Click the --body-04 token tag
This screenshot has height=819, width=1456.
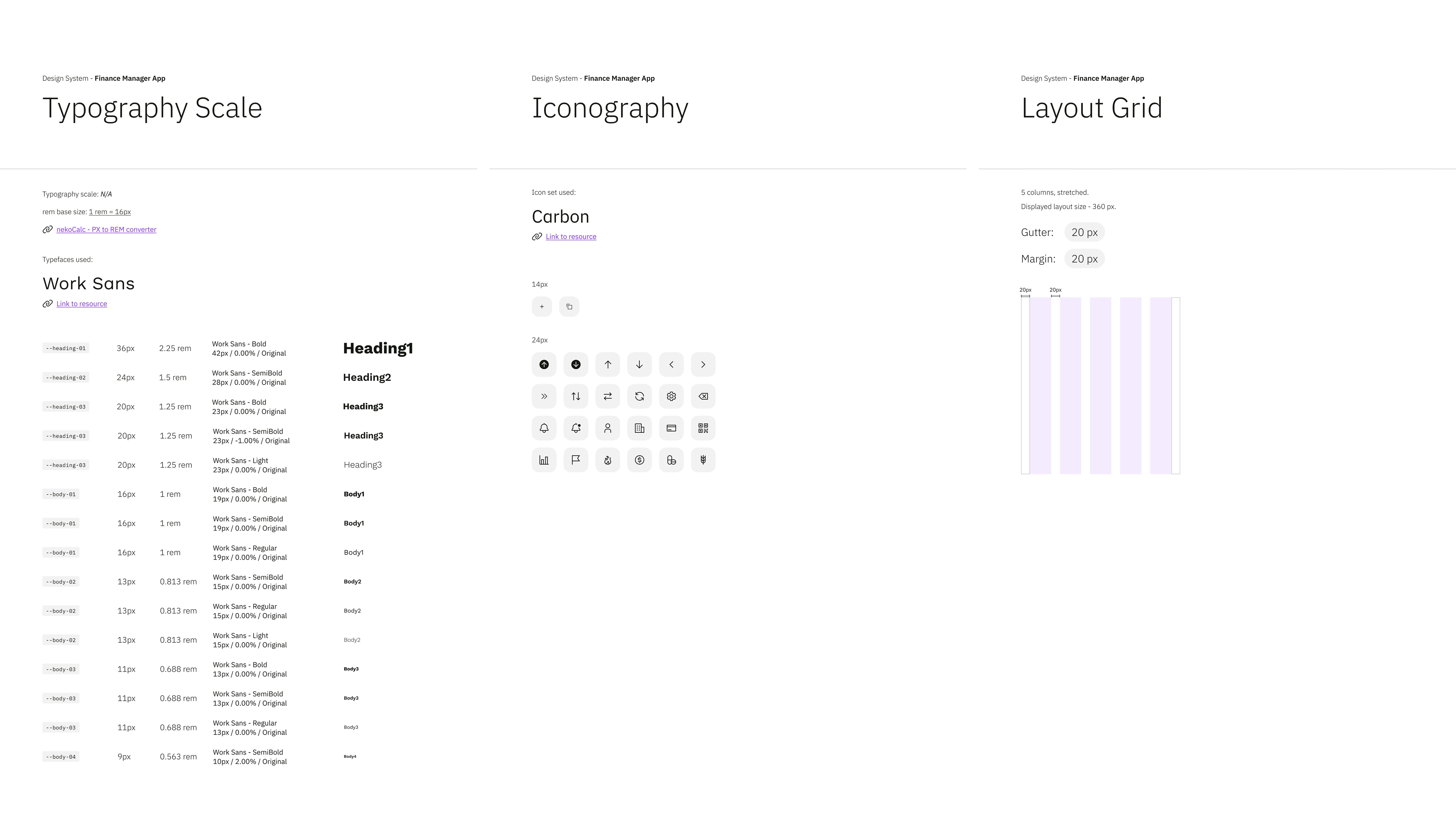click(x=60, y=757)
